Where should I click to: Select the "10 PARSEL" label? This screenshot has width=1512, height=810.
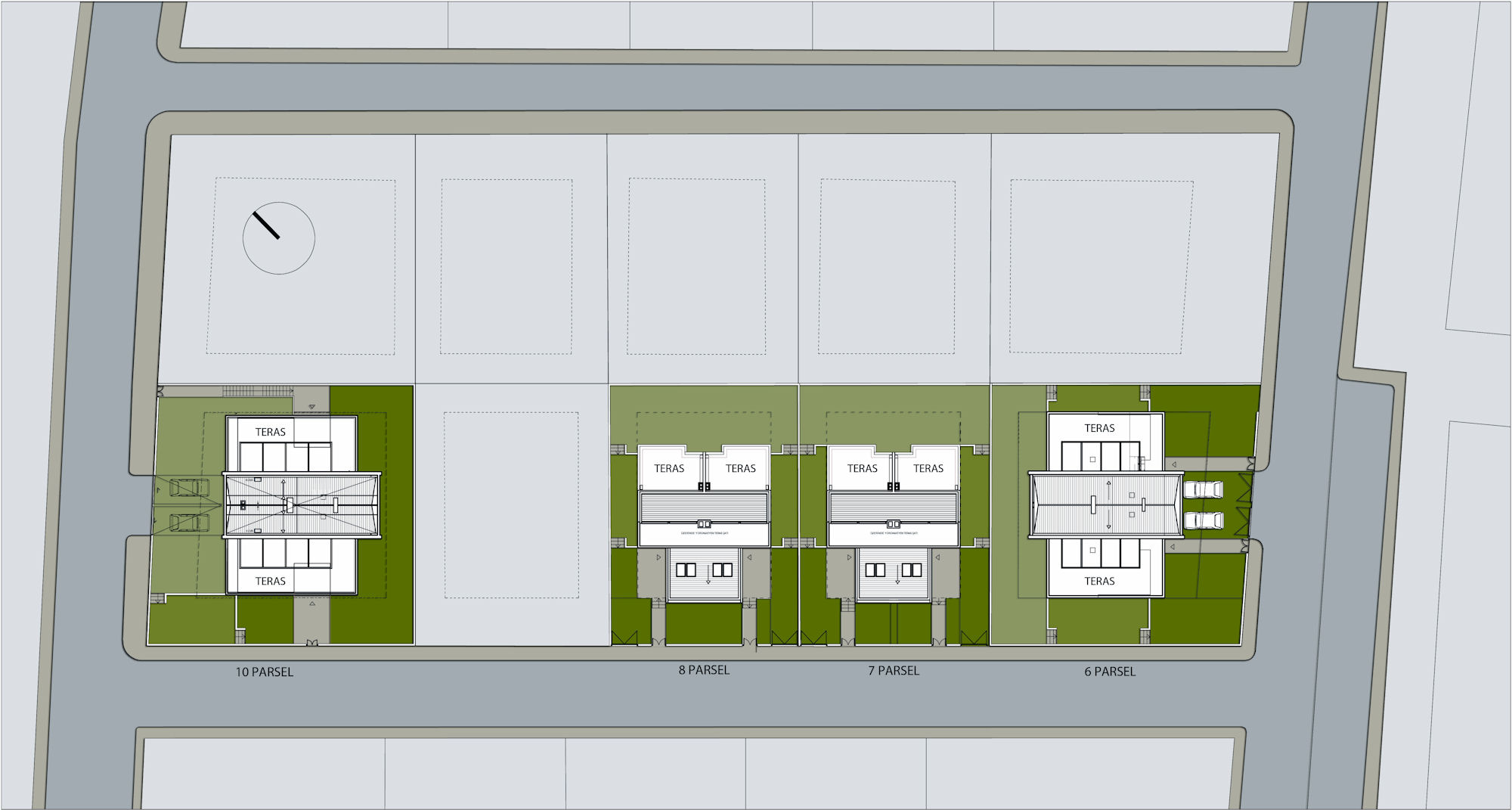(x=264, y=672)
